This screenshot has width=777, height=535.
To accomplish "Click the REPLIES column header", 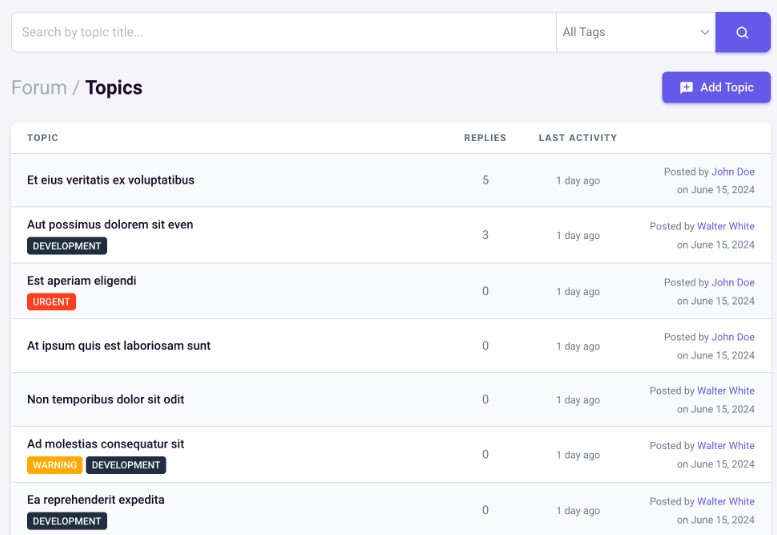I will pyautogui.click(x=485, y=138).
